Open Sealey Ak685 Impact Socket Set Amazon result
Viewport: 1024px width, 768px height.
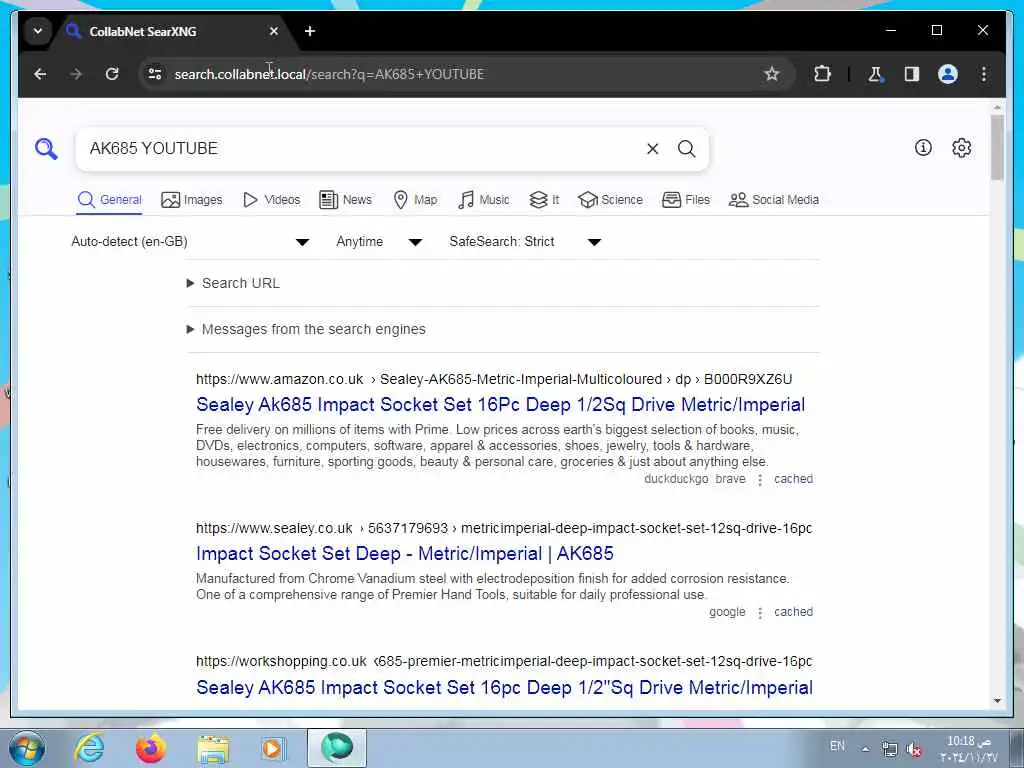(500, 405)
